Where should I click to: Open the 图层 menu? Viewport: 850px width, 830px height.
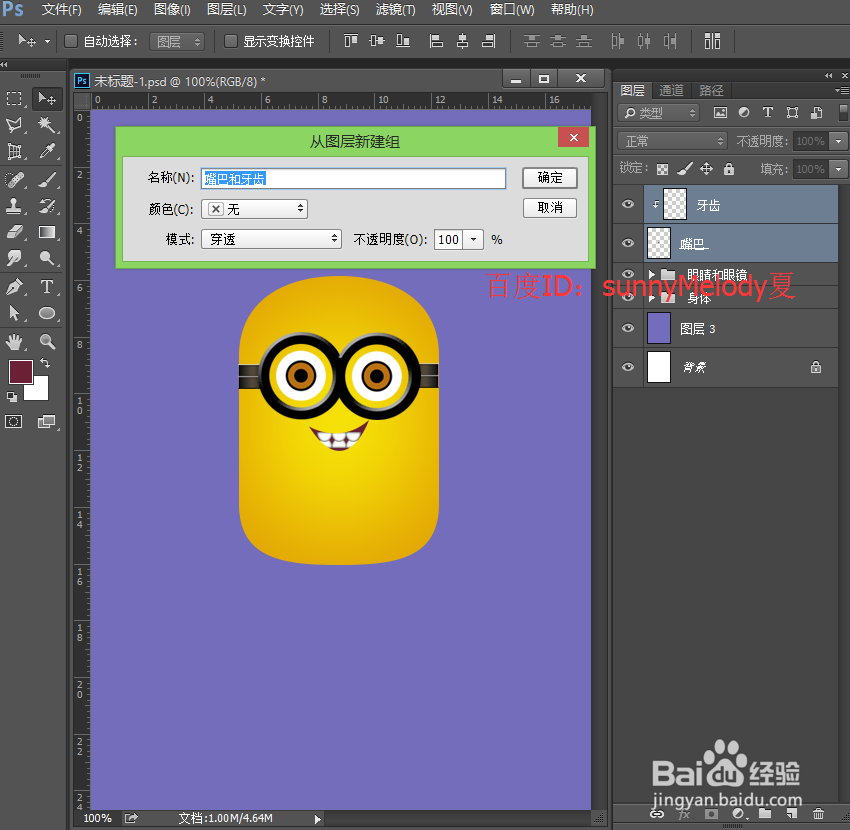point(227,10)
